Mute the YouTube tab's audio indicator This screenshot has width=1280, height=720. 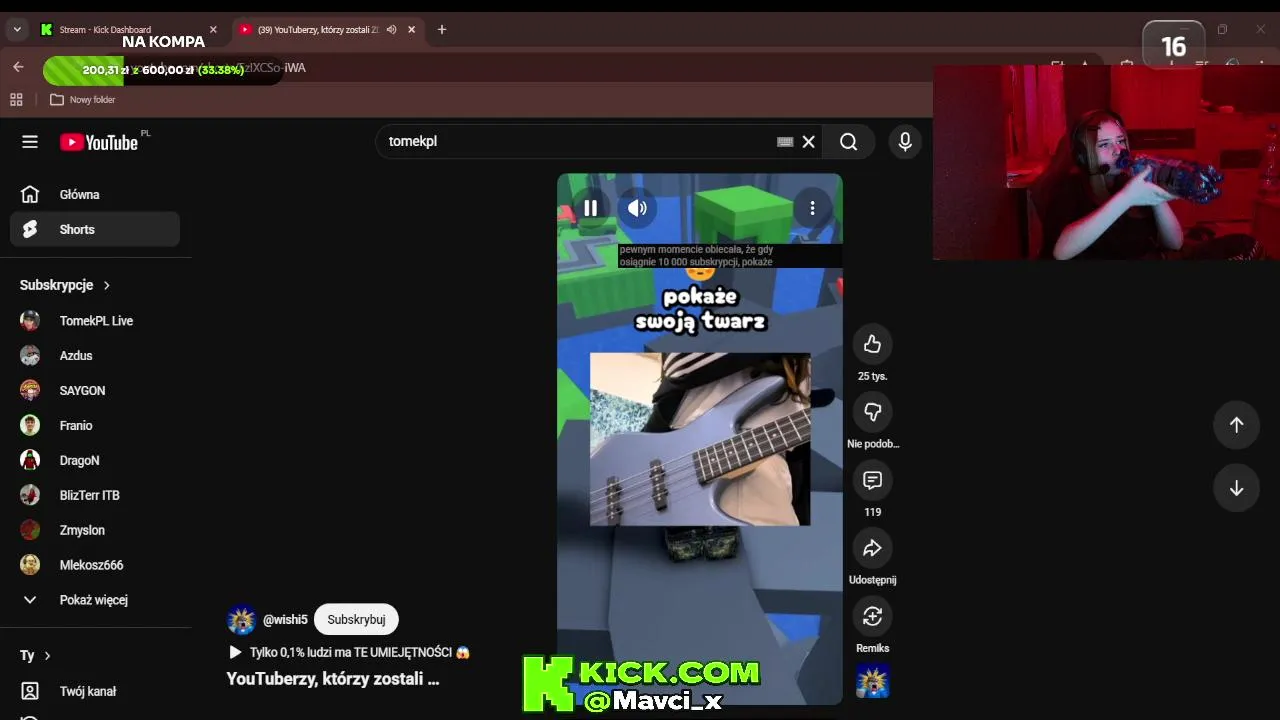click(x=391, y=30)
